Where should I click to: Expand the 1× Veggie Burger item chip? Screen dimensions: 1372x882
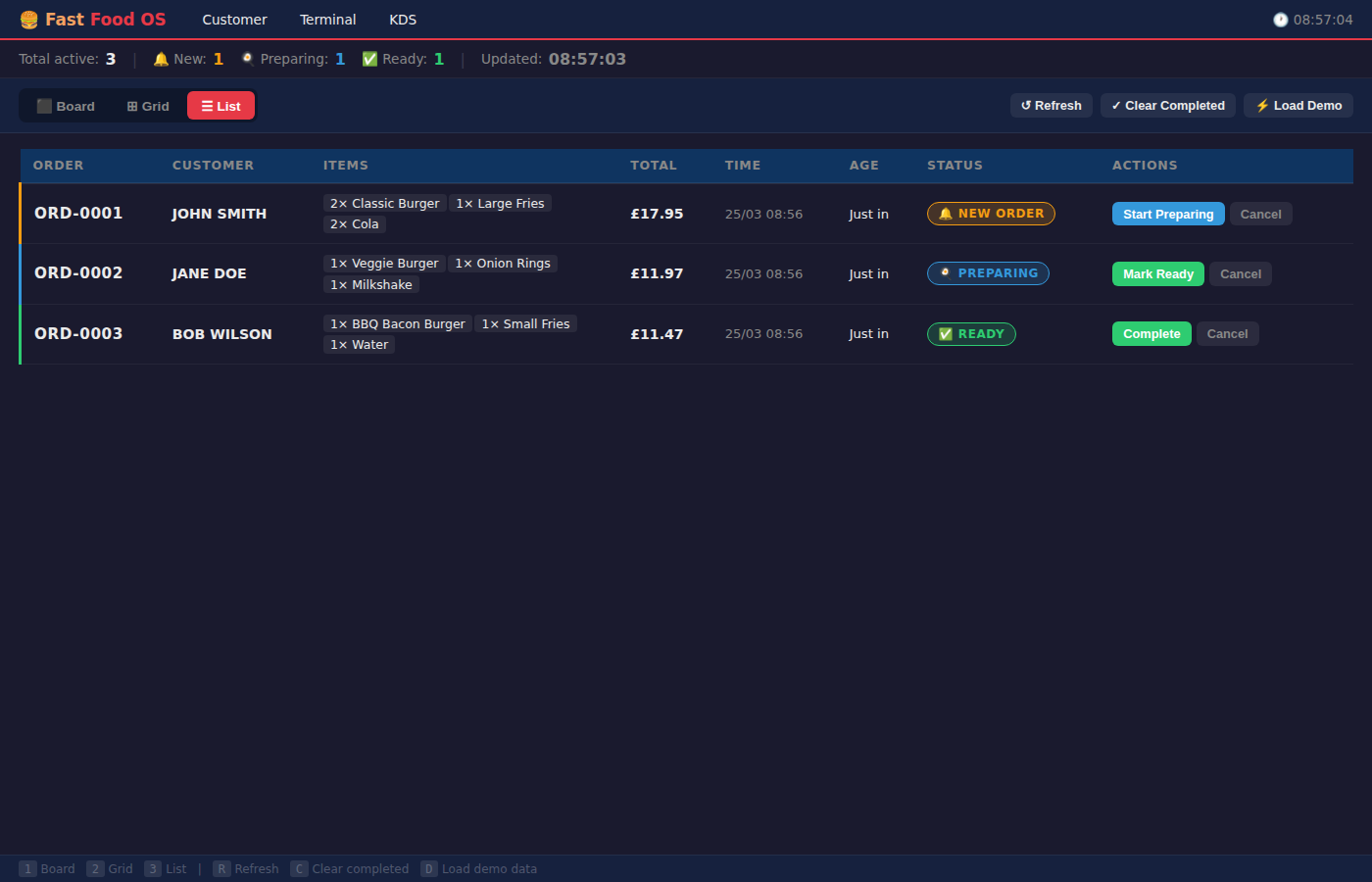(x=384, y=263)
